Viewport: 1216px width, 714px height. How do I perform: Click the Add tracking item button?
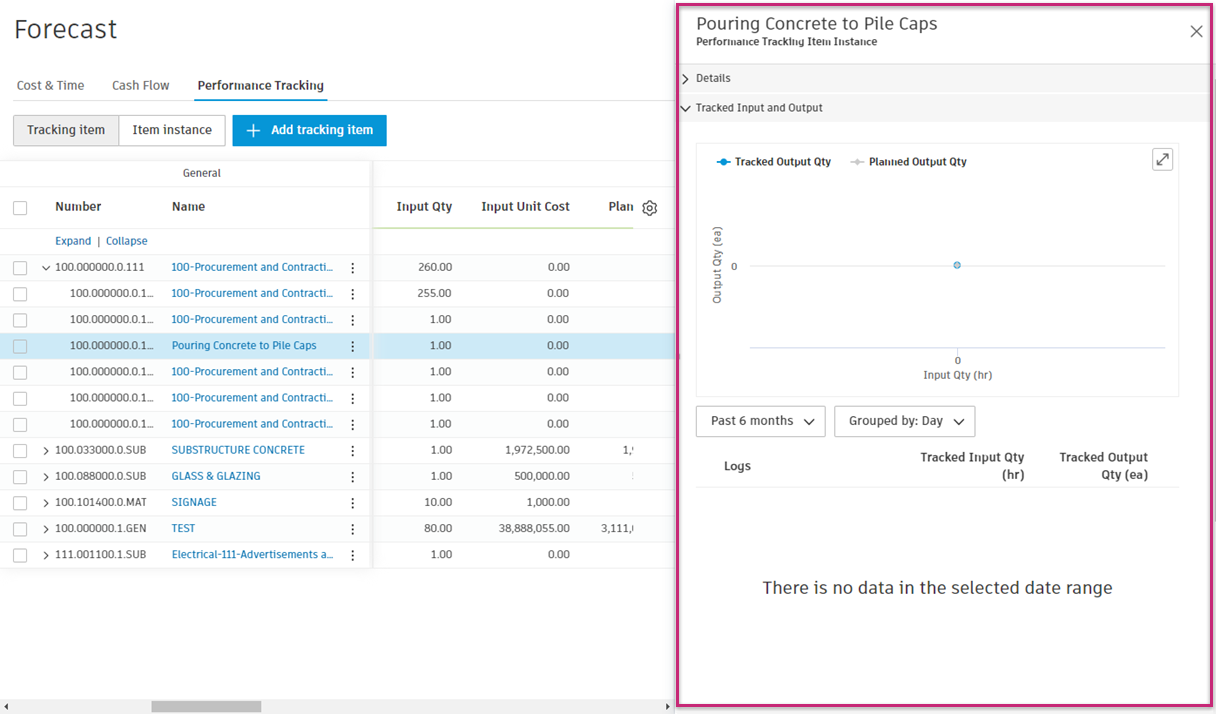[x=309, y=130]
